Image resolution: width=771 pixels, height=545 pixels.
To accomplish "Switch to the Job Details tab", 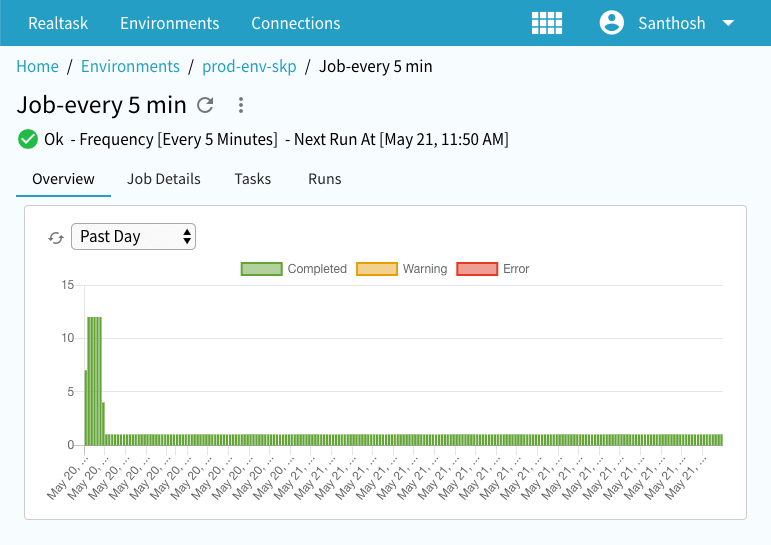I will (x=164, y=179).
